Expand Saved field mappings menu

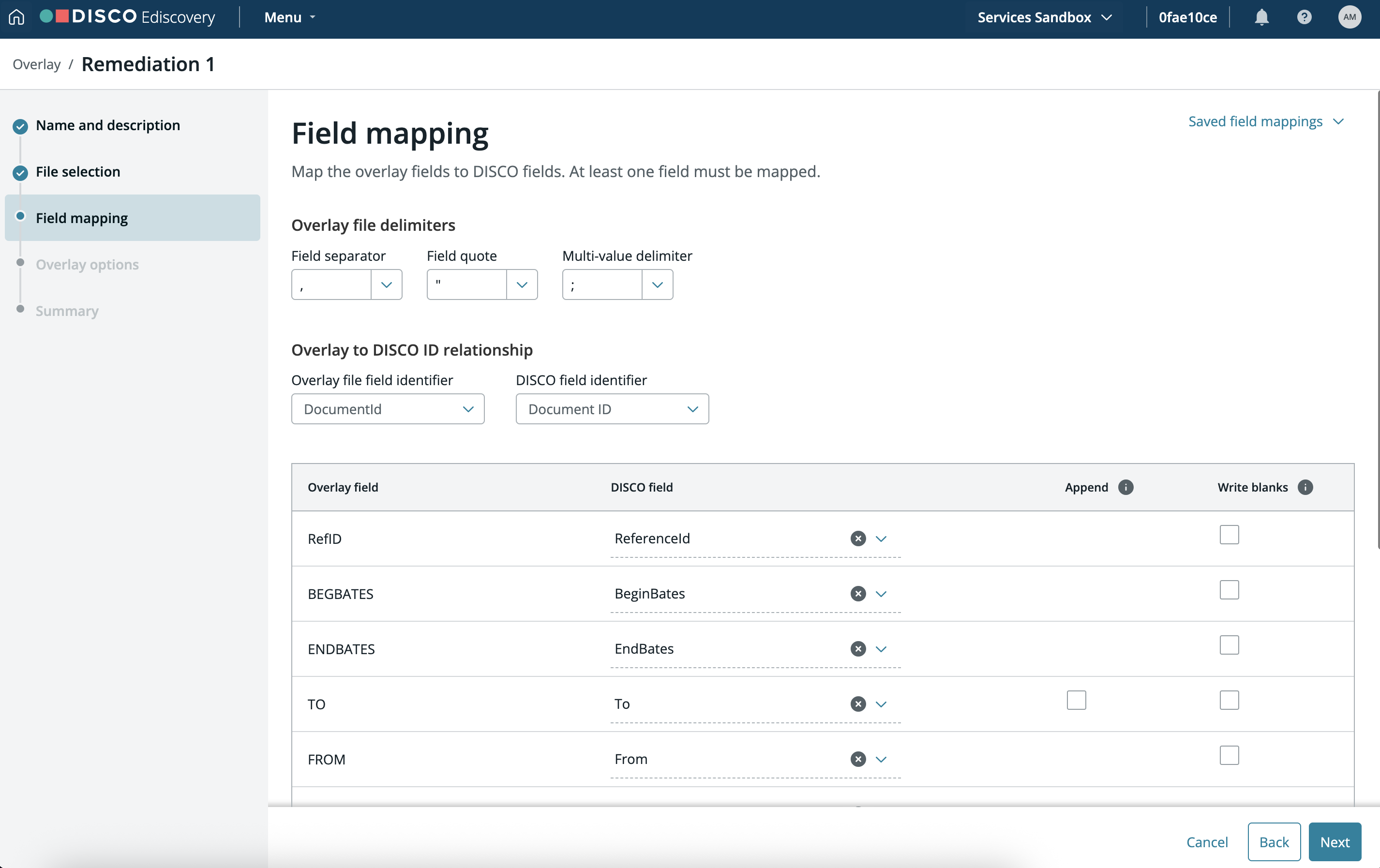pos(1265,121)
